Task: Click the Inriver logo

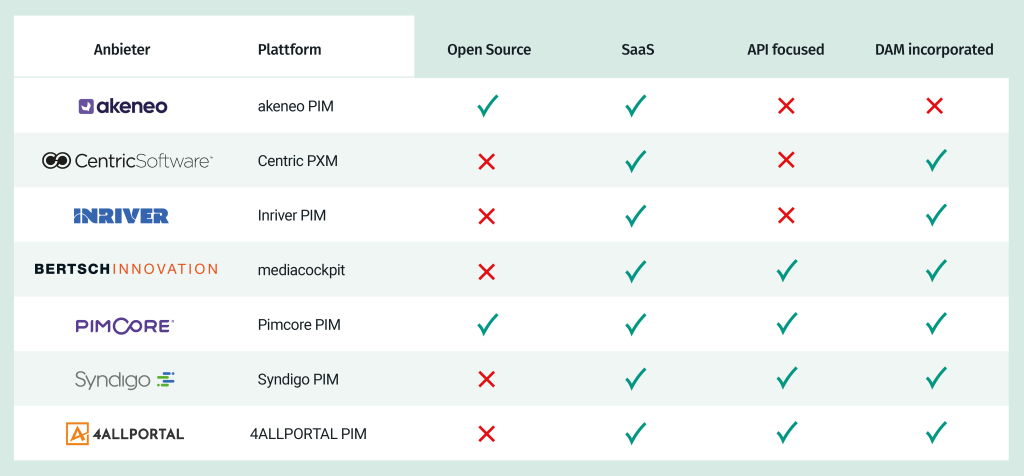Action: (121, 216)
